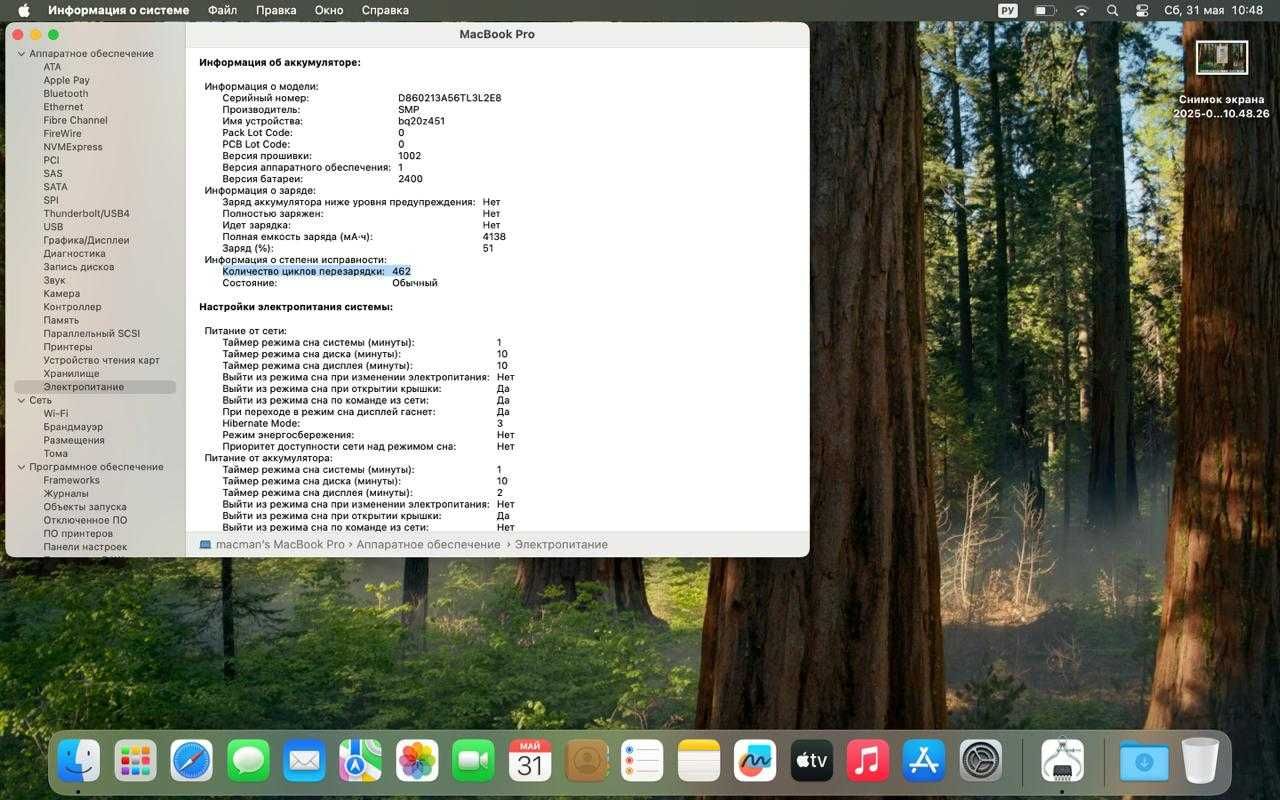Switch the РУ input source indicator
The image size is (1280, 800).
tap(1008, 10)
